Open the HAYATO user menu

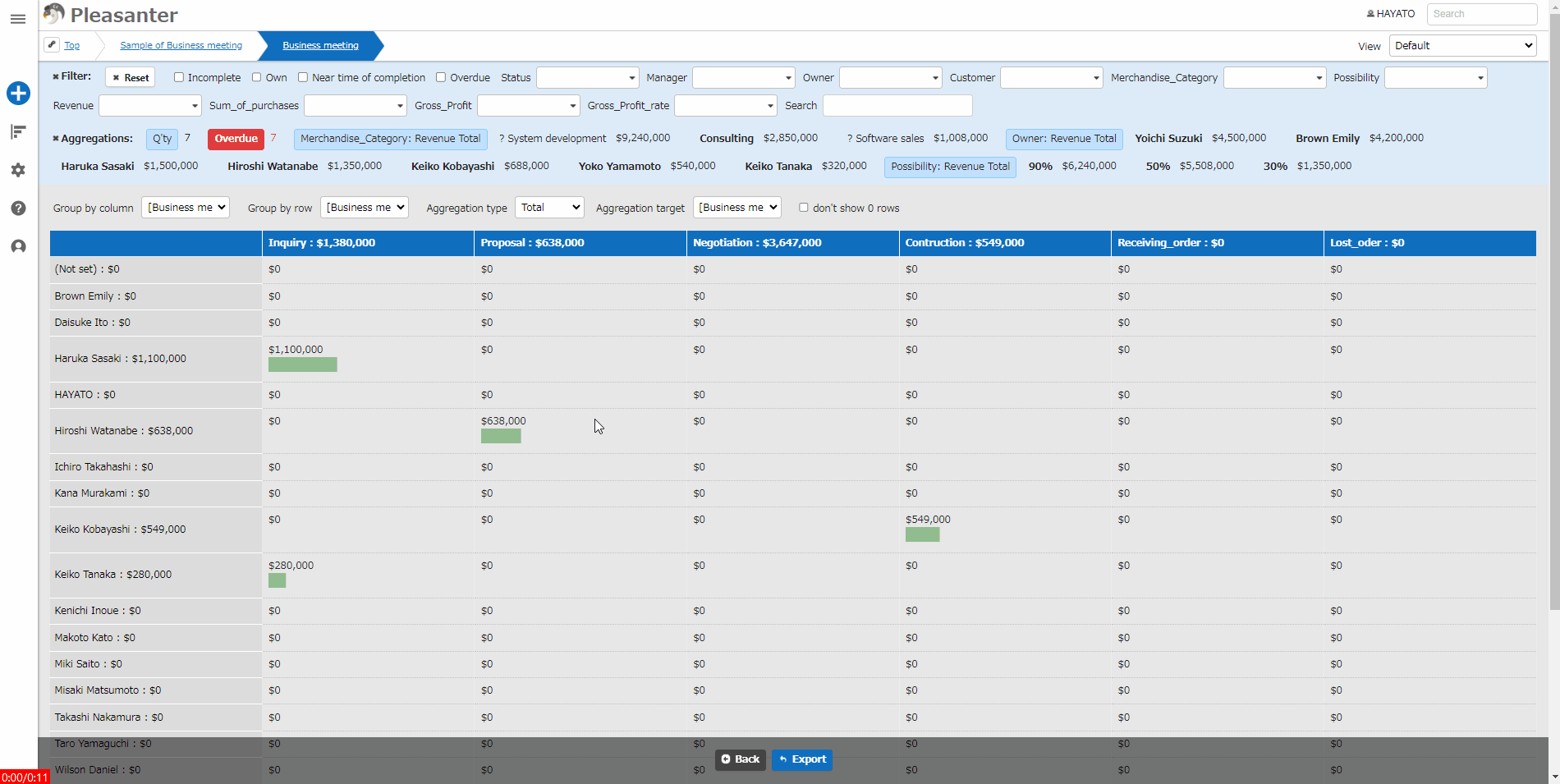[1390, 14]
